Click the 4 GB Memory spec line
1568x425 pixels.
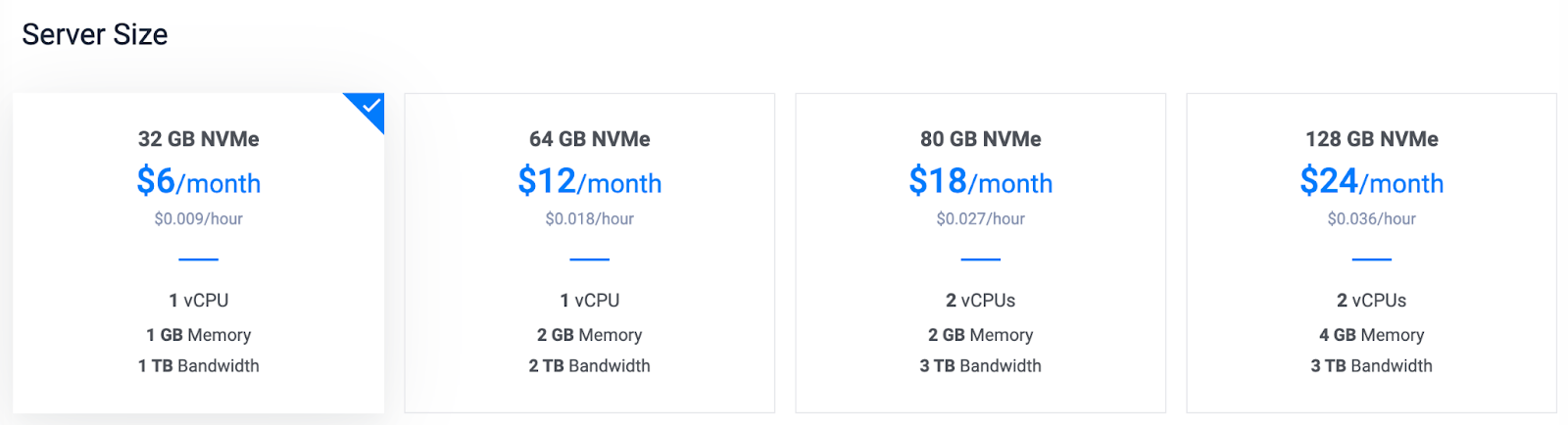[1371, 335]
